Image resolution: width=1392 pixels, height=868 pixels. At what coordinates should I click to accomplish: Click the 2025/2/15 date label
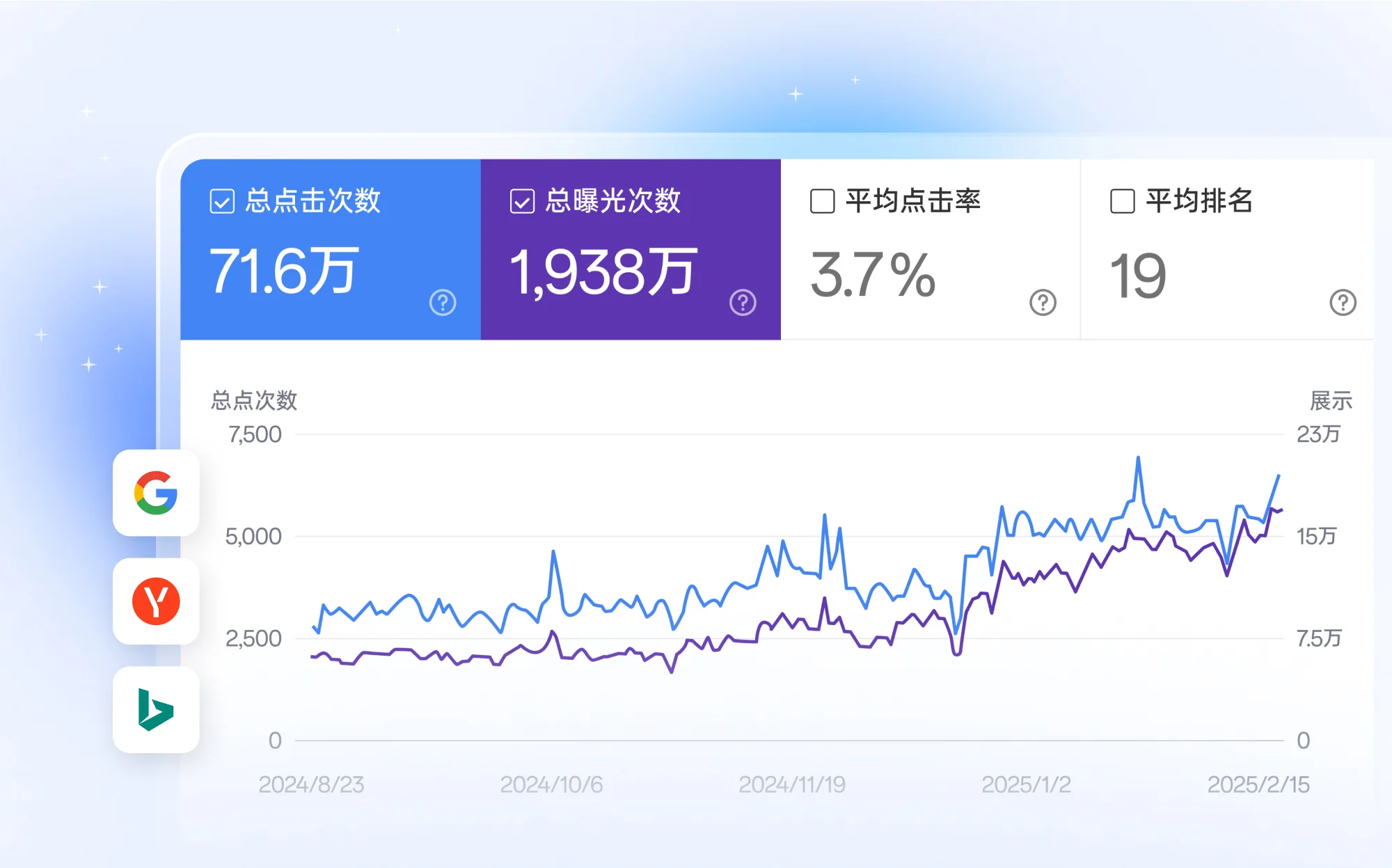point(1258,784)
